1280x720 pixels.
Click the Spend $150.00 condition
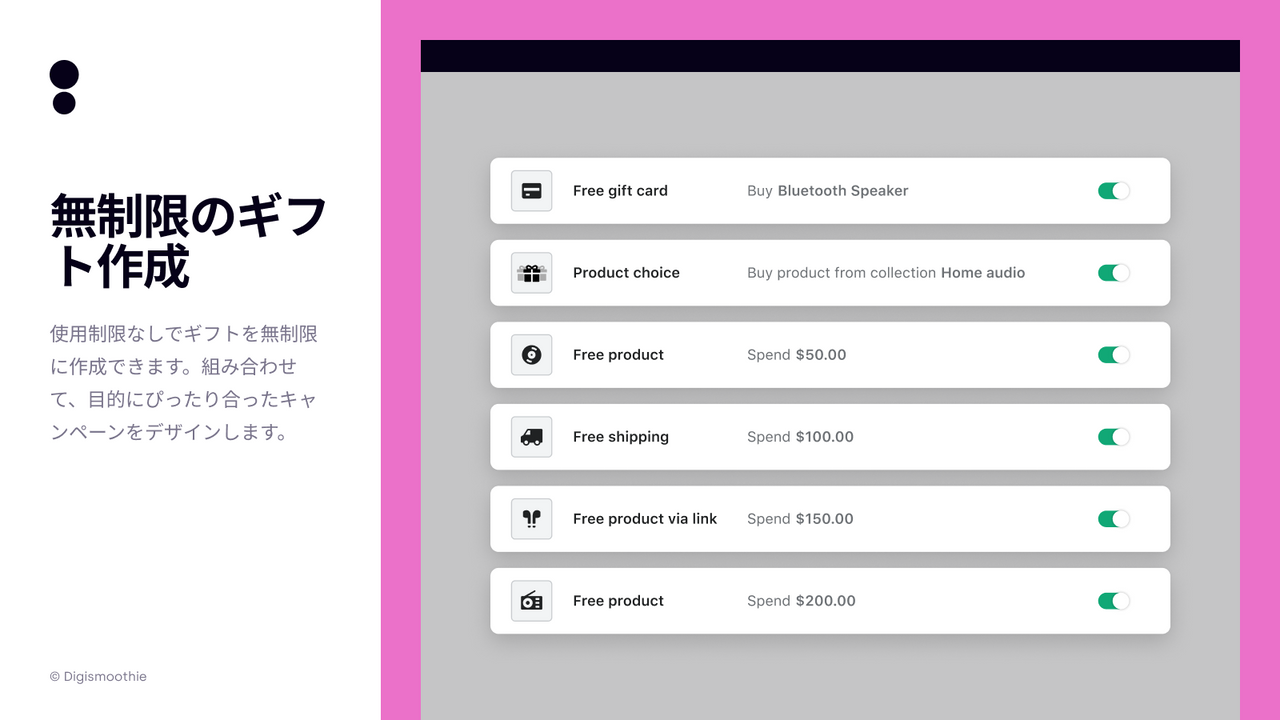click(800, 519)
